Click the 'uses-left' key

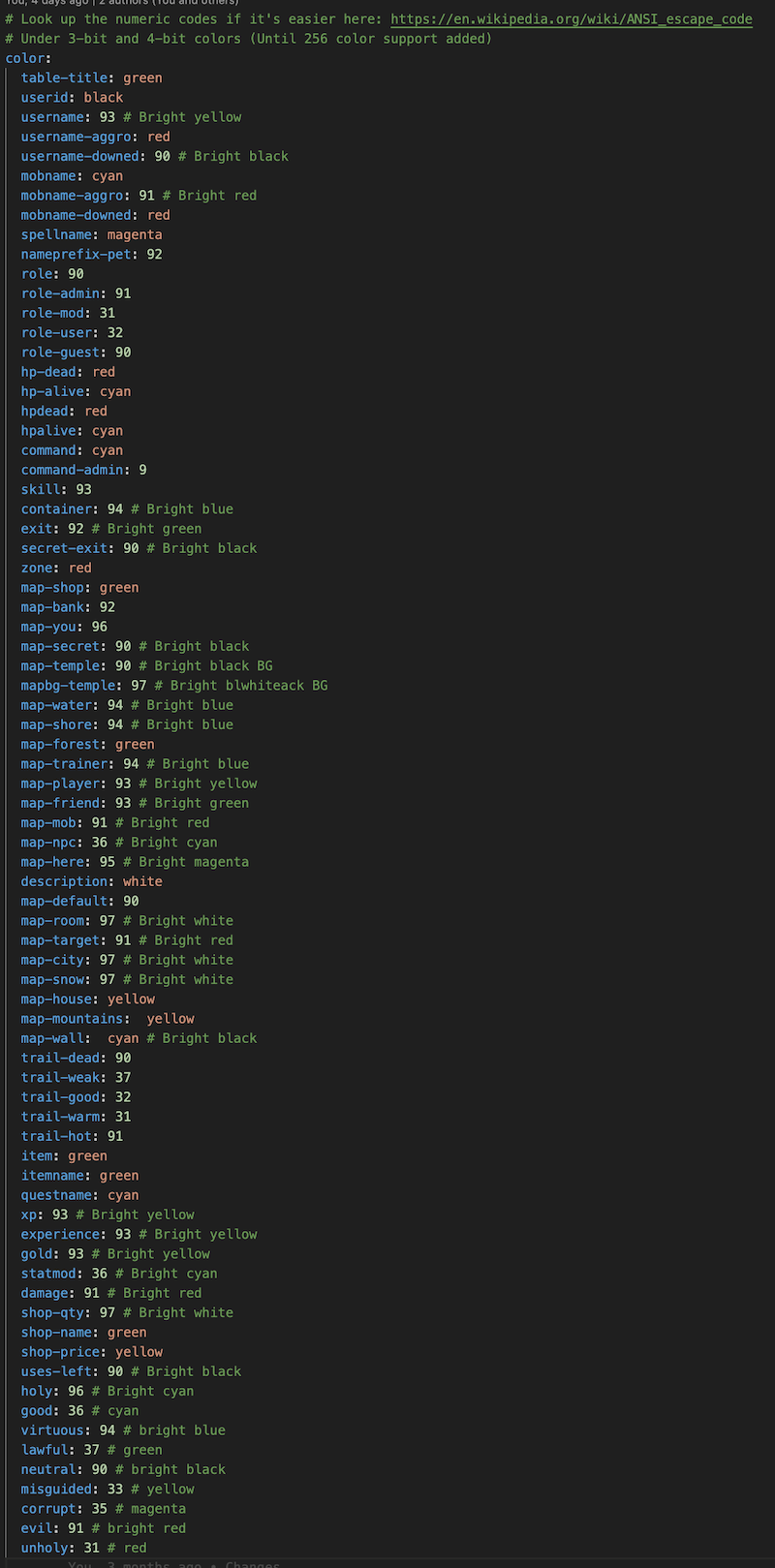click(56, 1371)
